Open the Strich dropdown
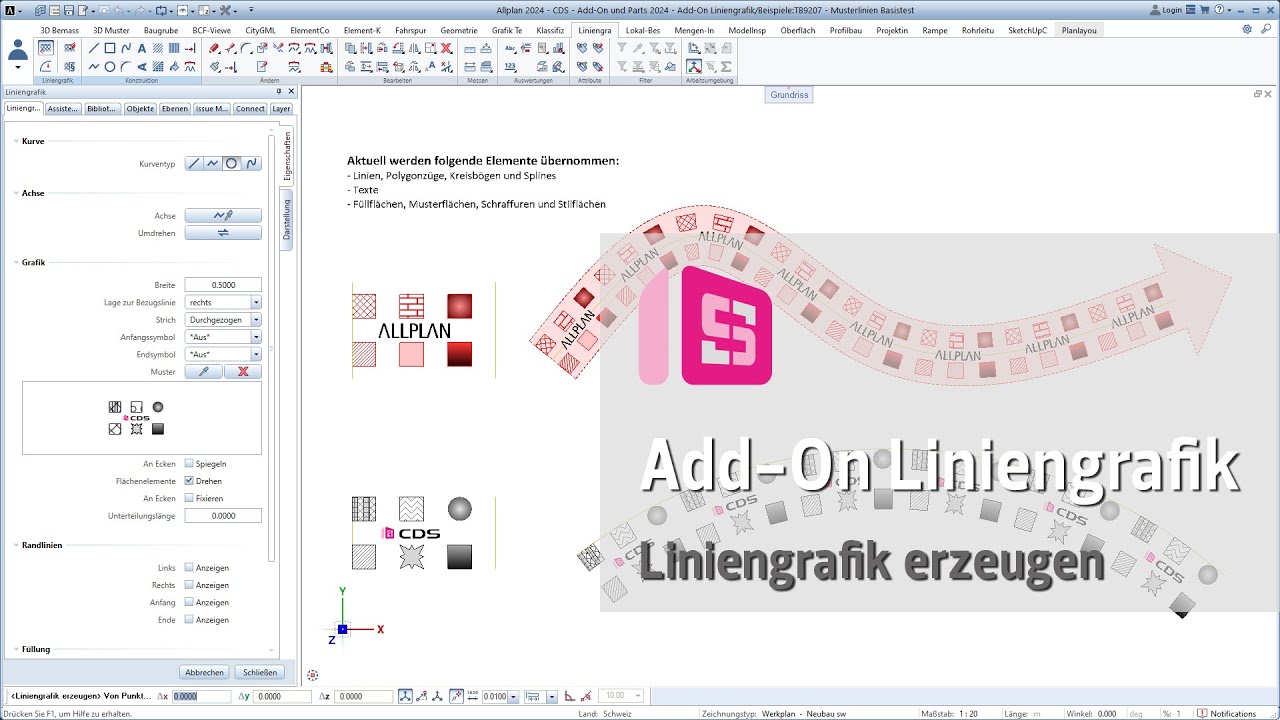The height and width of the screenshot is (720, 1280). coord(256,320)
